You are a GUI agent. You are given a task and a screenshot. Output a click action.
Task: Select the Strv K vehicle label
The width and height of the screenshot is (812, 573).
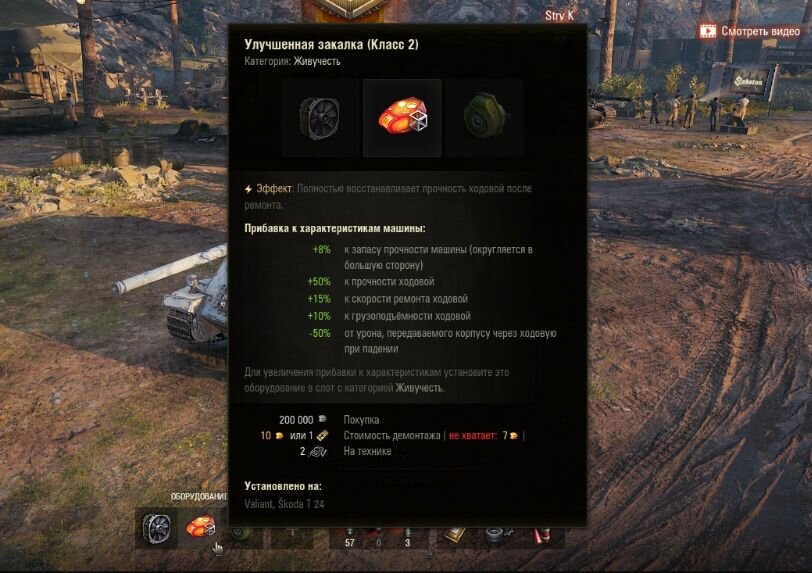(559, 16)
